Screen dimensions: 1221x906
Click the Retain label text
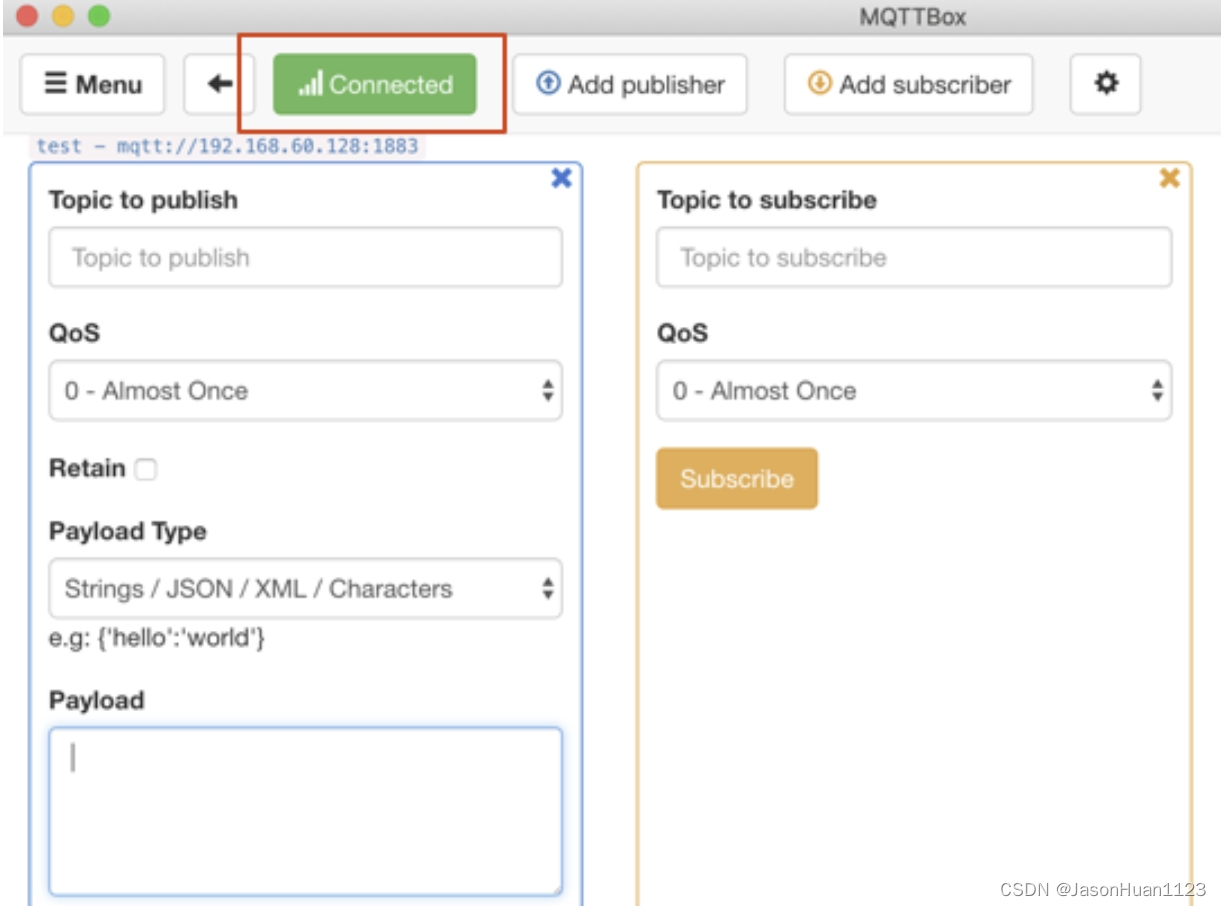[x=87, y=469]
